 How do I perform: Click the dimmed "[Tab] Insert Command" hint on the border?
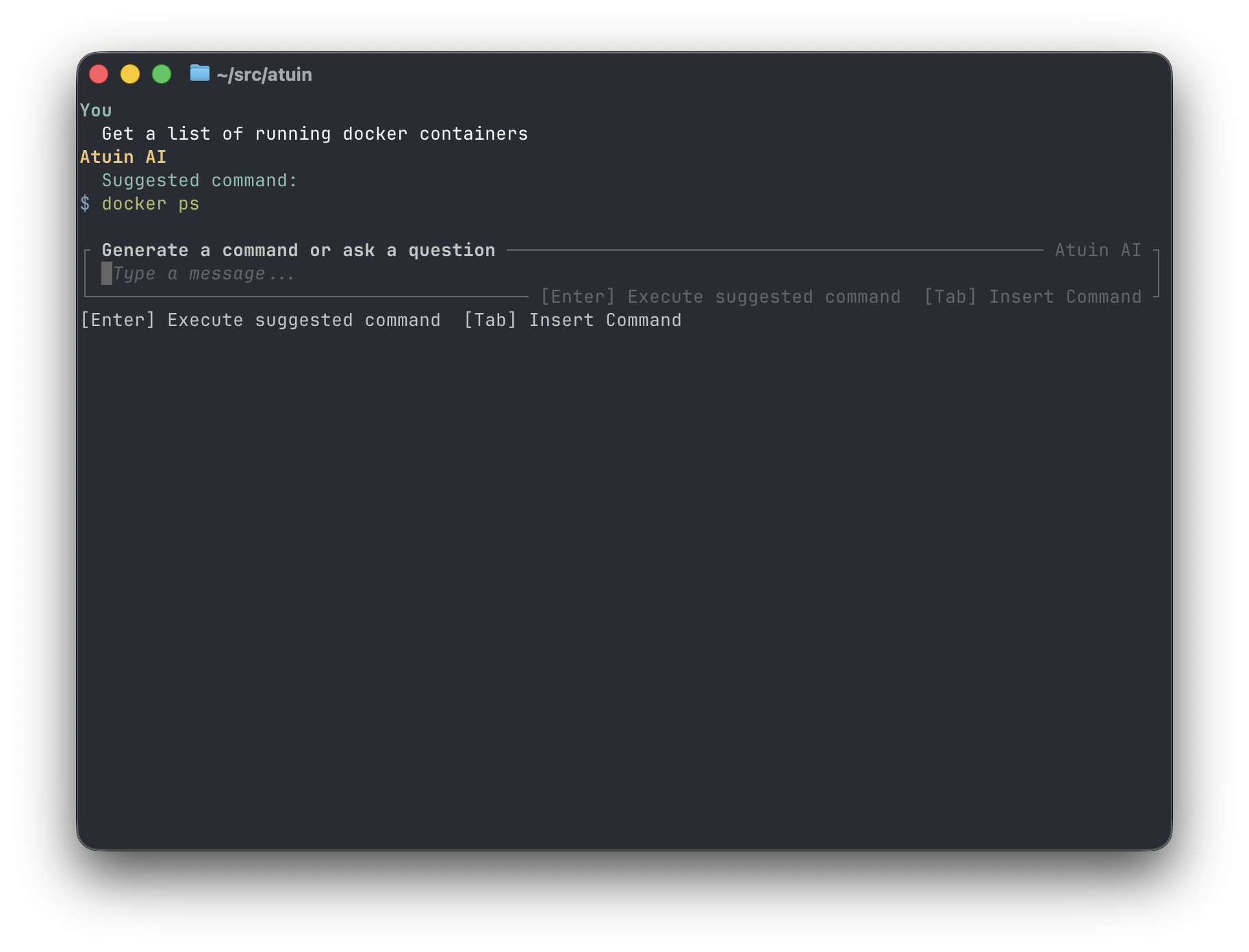tap(1033, 297)
